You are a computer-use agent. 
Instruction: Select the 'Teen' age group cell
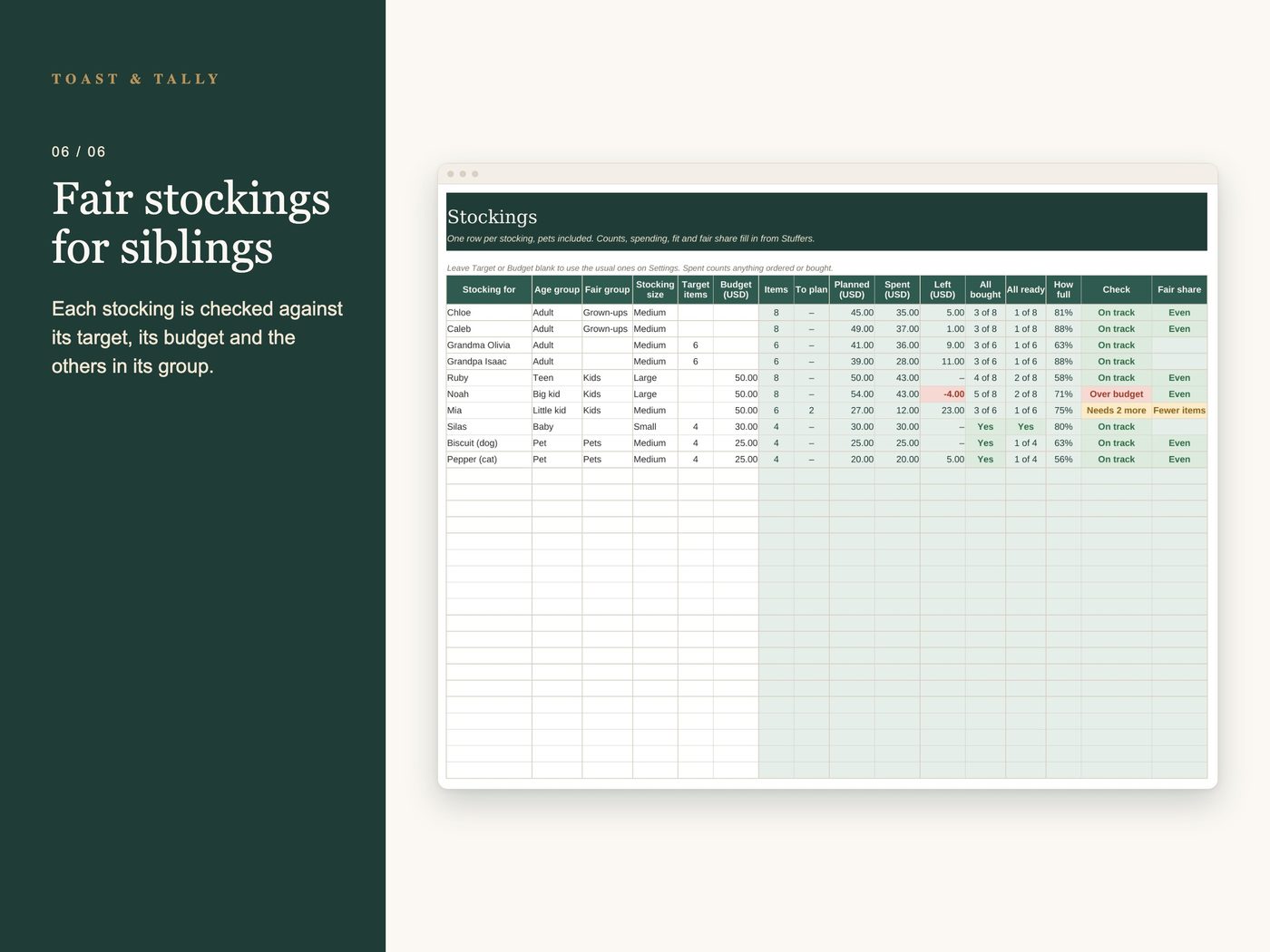tap(557, 378)
